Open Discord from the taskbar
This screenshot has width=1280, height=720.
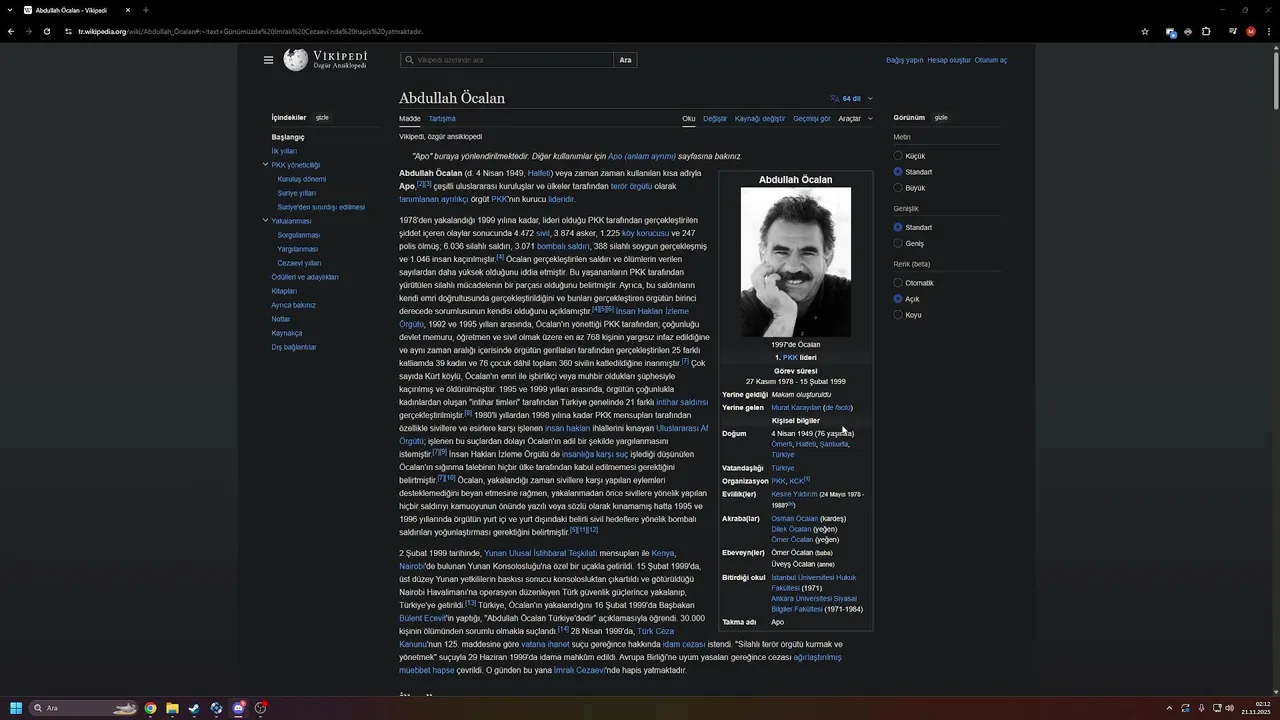click(x=238, y=708)
